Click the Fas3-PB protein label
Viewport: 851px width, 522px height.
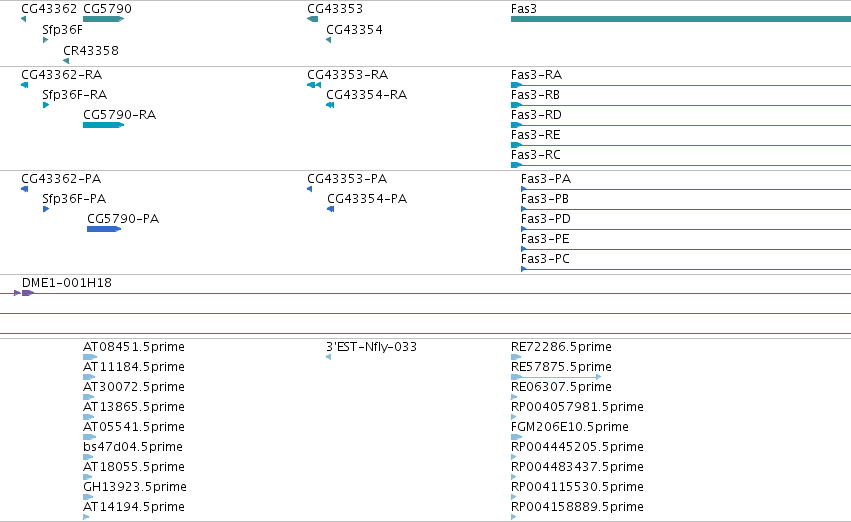(545, 199)
